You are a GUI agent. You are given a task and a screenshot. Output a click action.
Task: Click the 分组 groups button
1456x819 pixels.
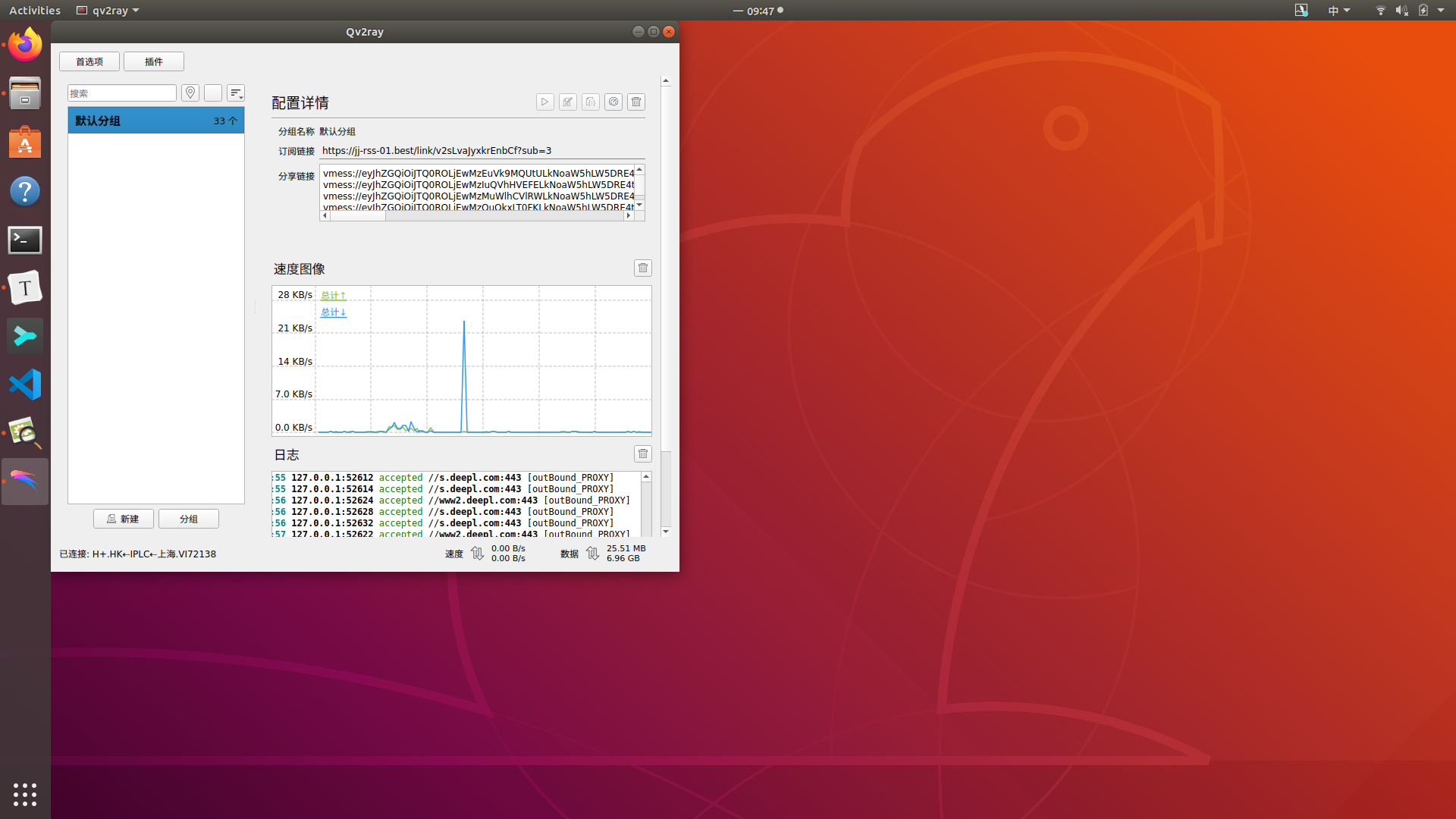click(x=188, y=519)
